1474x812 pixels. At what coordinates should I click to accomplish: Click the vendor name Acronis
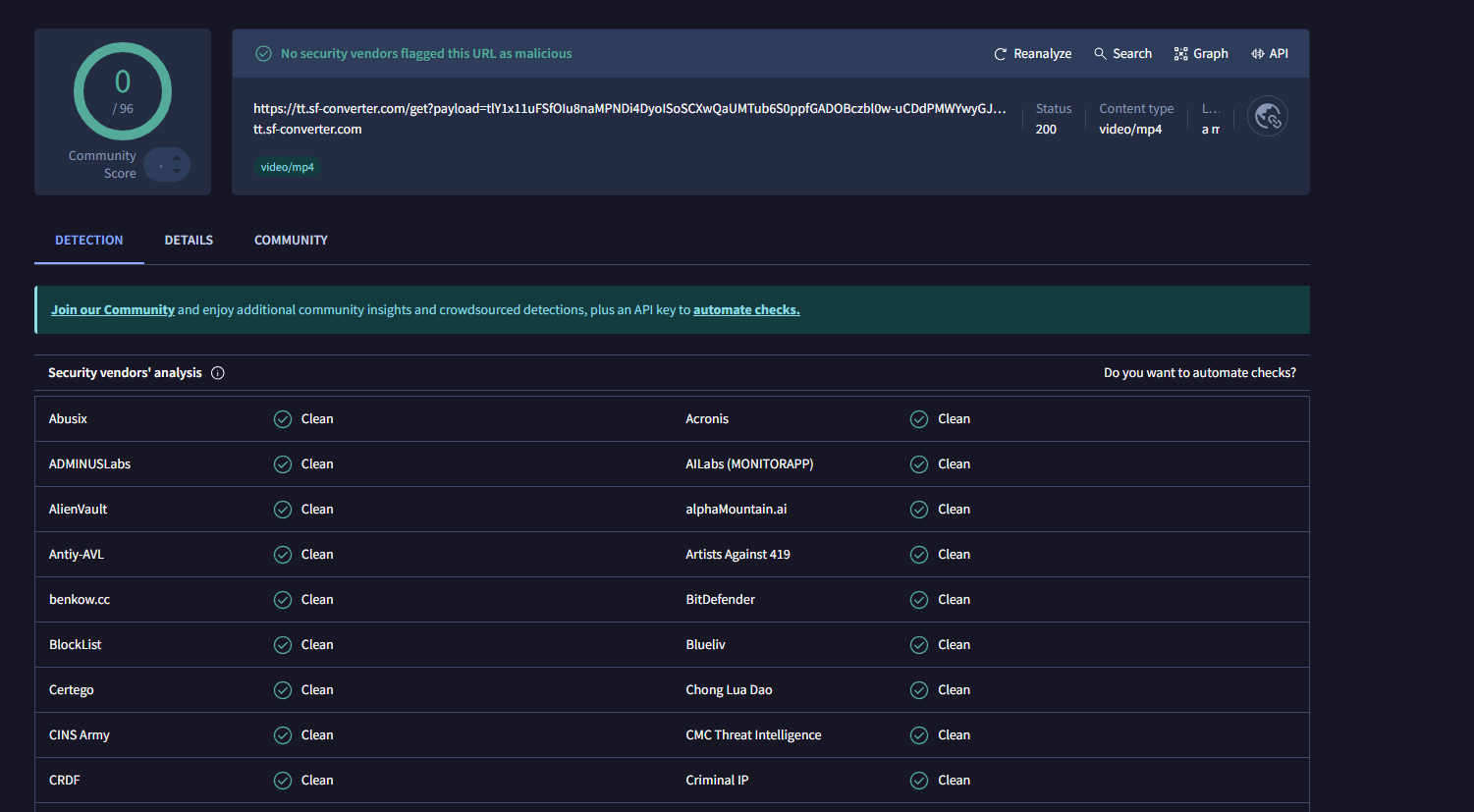[x=707, y=419]
